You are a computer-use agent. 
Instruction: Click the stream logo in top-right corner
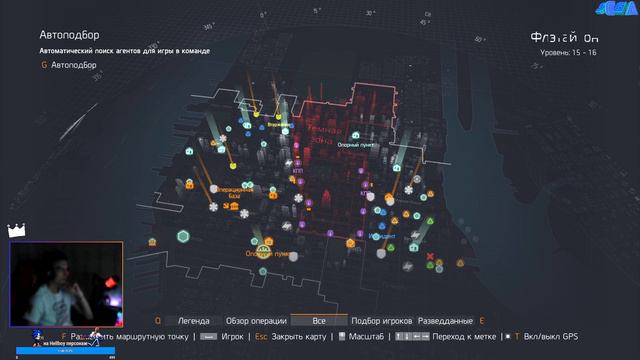coord(616,8)
